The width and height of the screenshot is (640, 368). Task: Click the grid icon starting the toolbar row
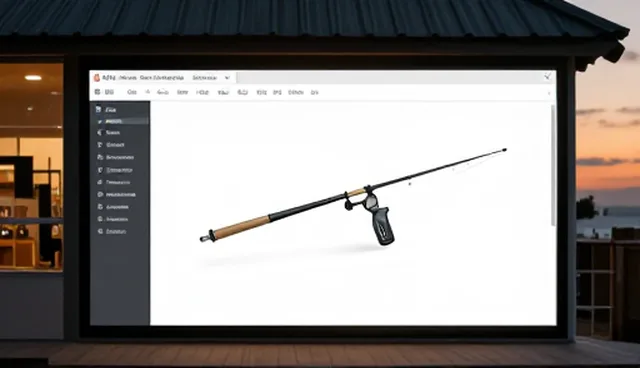click(98, 92)
